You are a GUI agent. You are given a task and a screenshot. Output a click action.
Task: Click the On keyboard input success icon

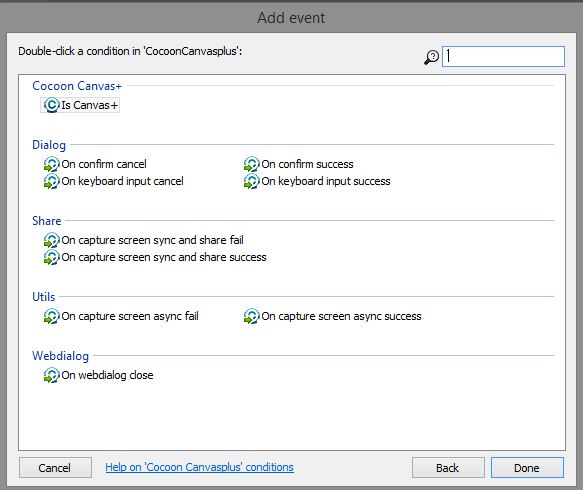click(251, 181)
